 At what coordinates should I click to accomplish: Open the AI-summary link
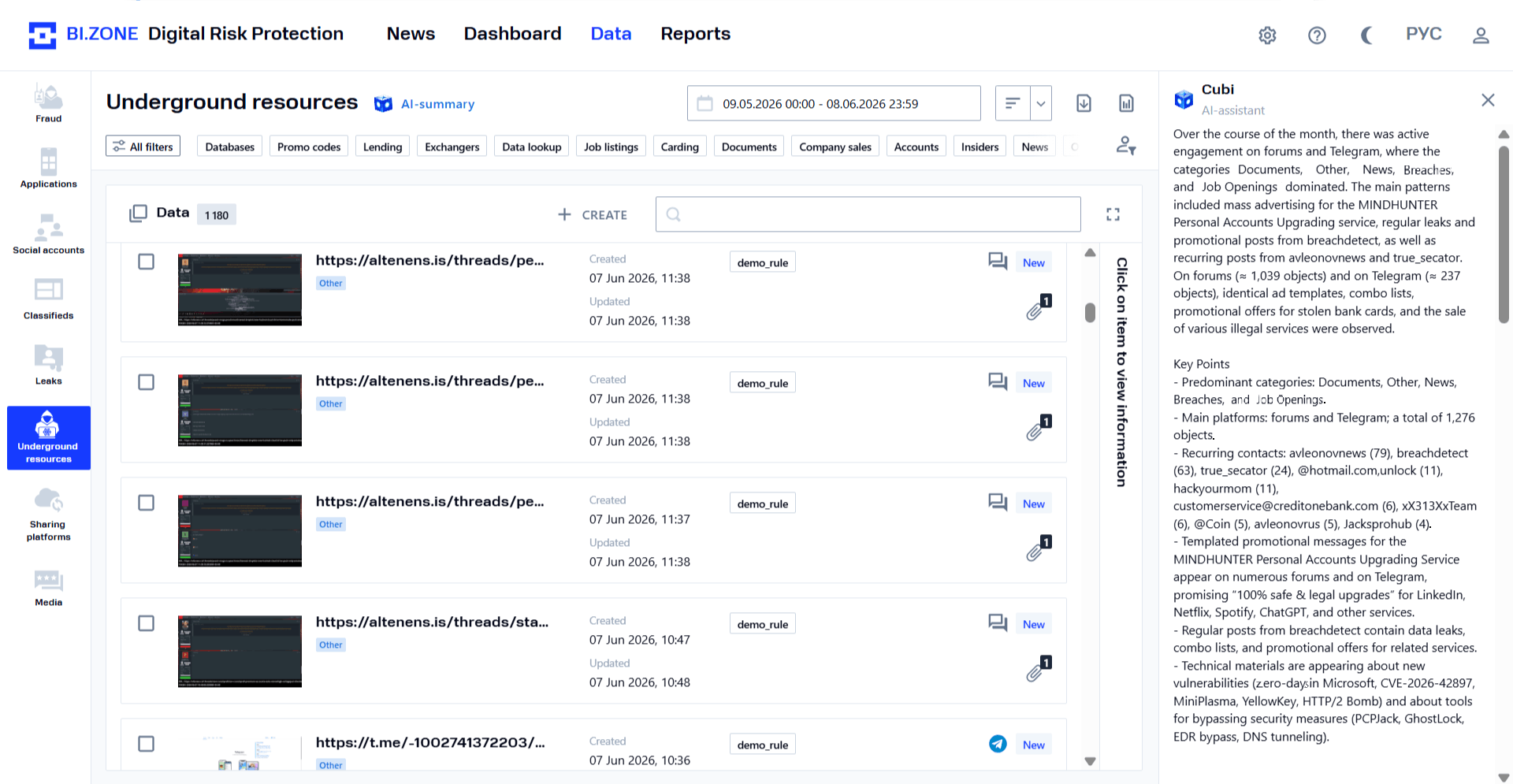click(x=437, y=104)
